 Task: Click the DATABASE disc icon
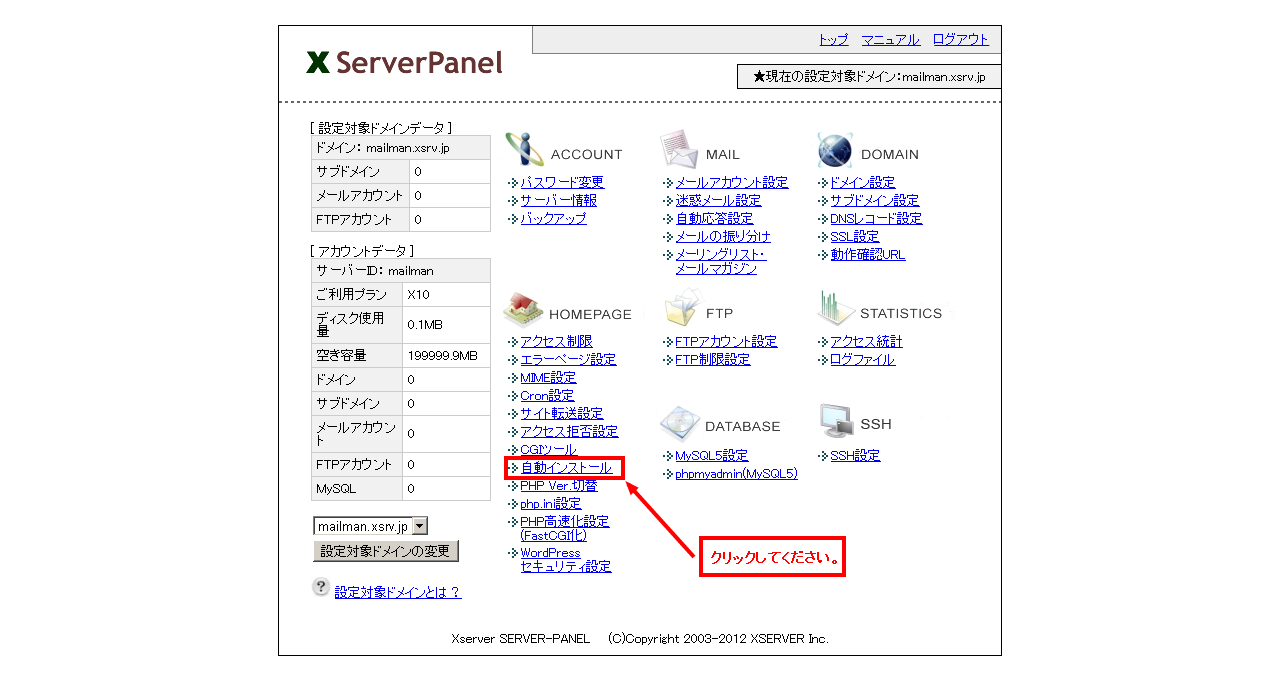(679, 424)
